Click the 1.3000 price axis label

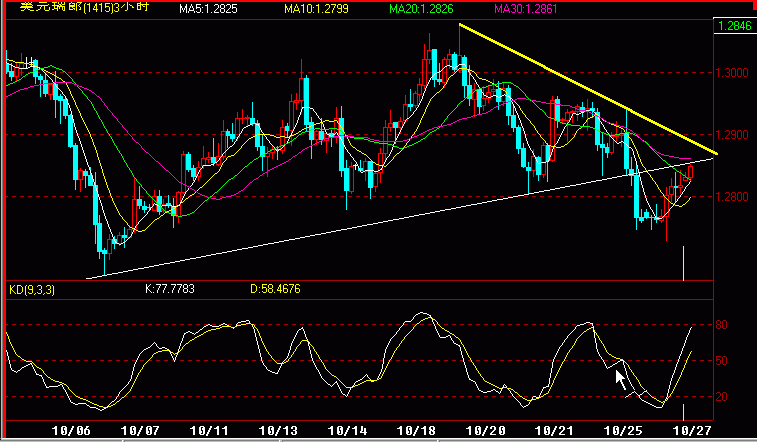point(732,73)
